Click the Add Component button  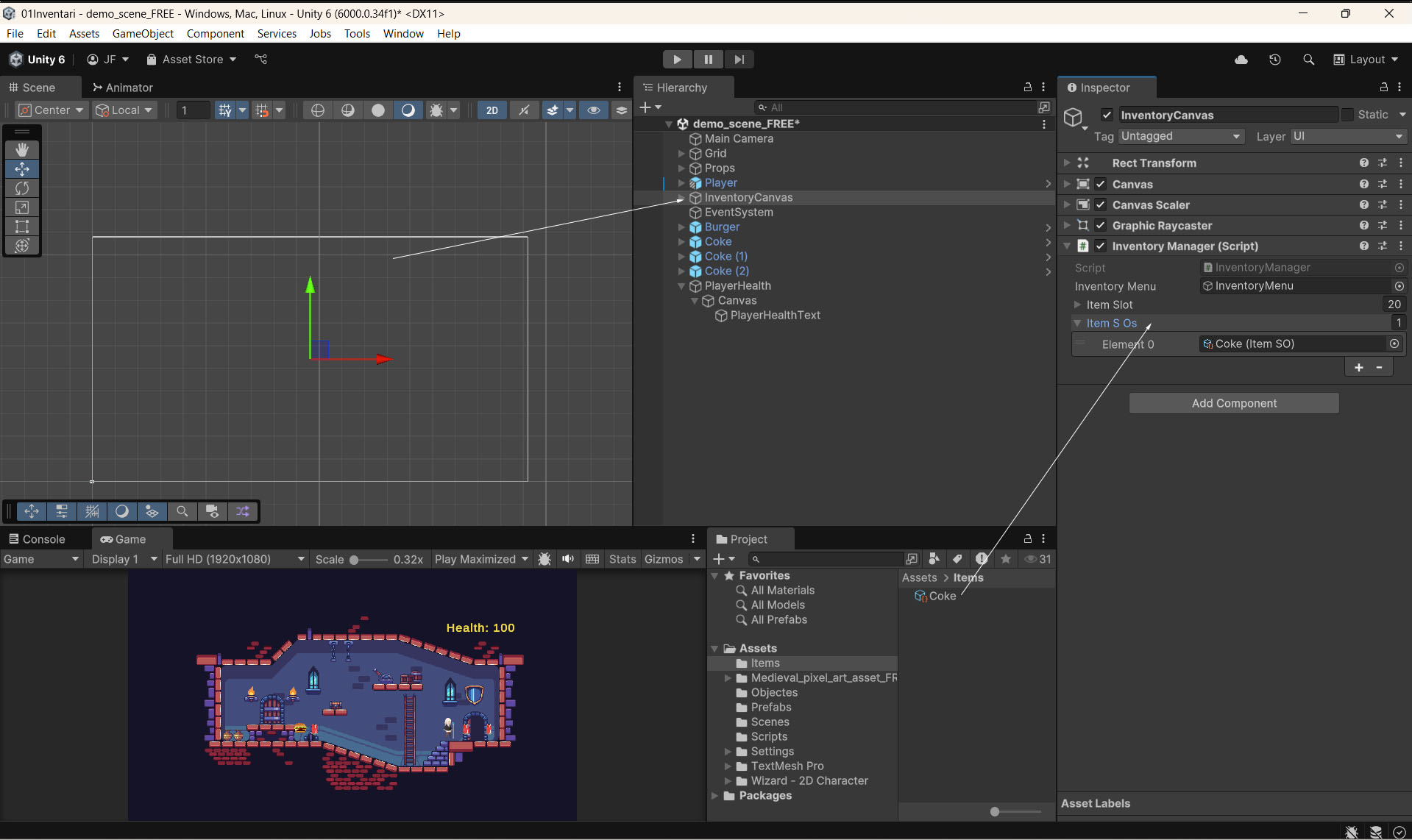(x=1233, y=403)
